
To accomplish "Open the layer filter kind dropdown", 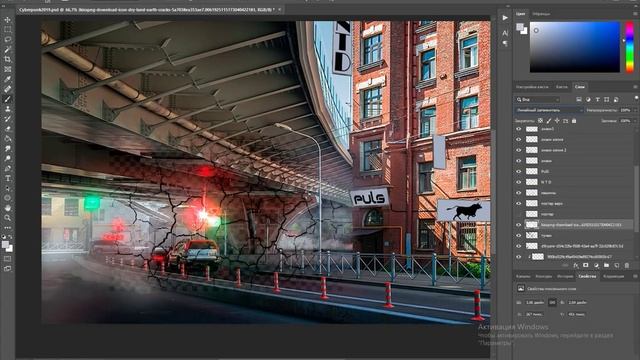I will [x=537, y=99].
